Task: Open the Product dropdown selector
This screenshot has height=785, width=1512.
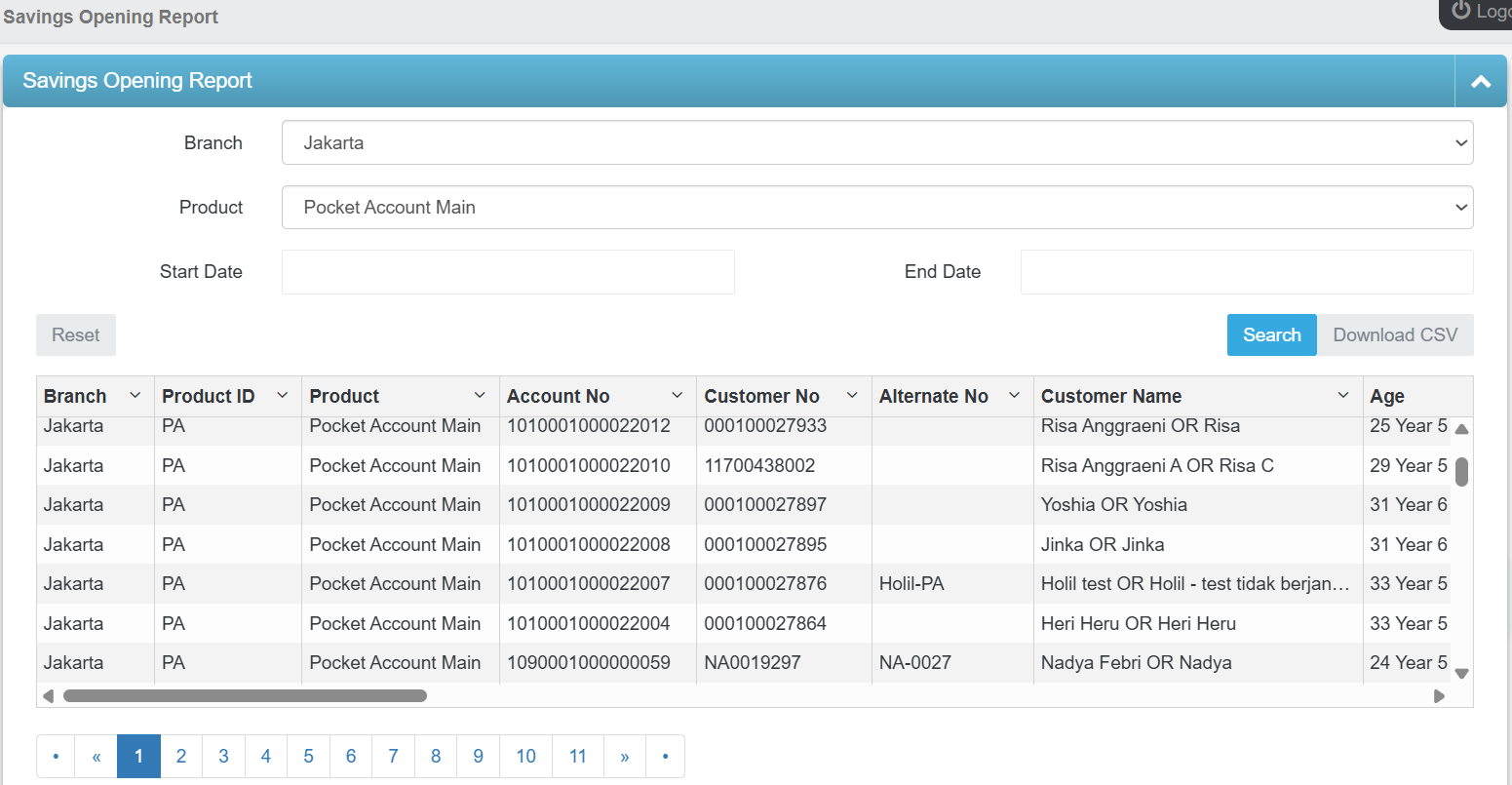Action: click(x=876, y=208)
